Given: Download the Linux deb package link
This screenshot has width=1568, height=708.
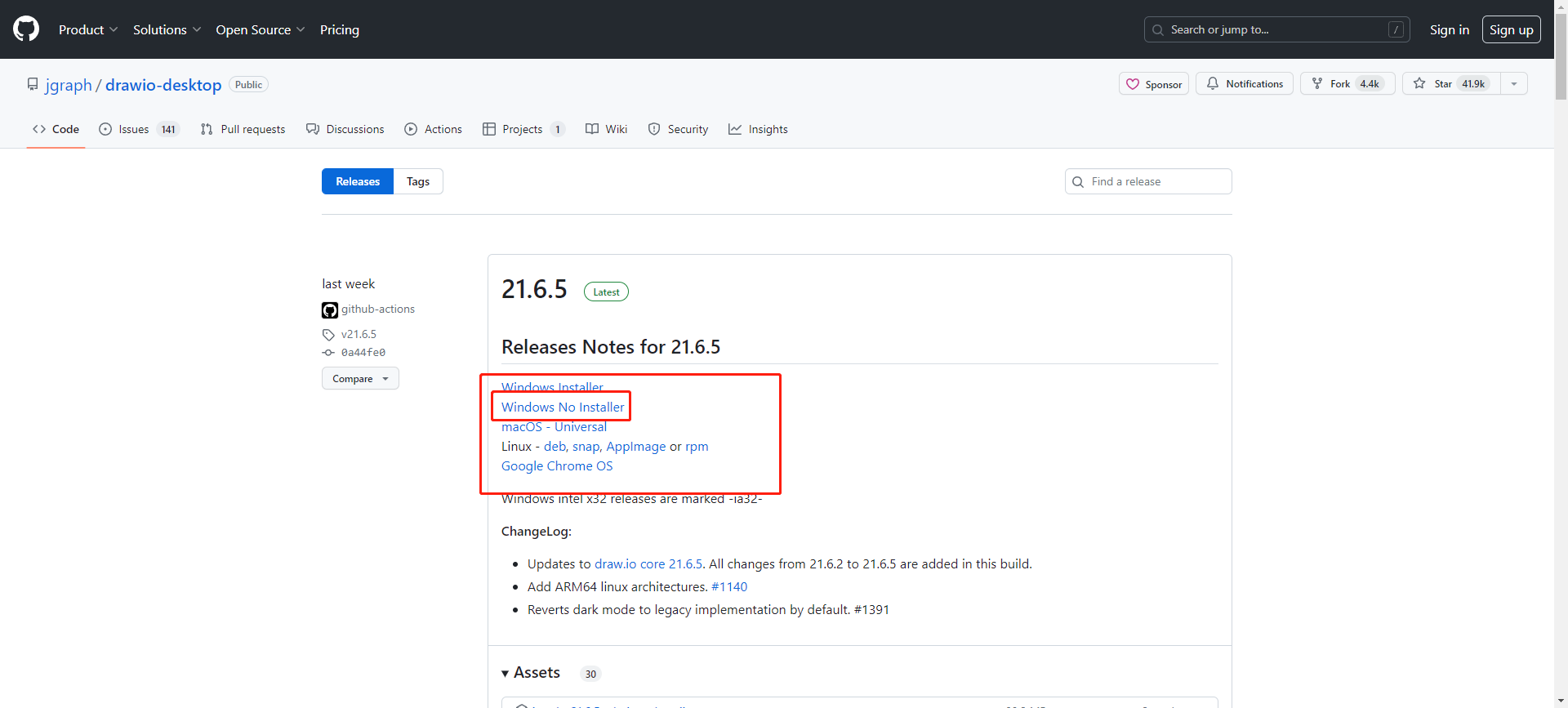Looking at the screenshot, I should point(555,446).
